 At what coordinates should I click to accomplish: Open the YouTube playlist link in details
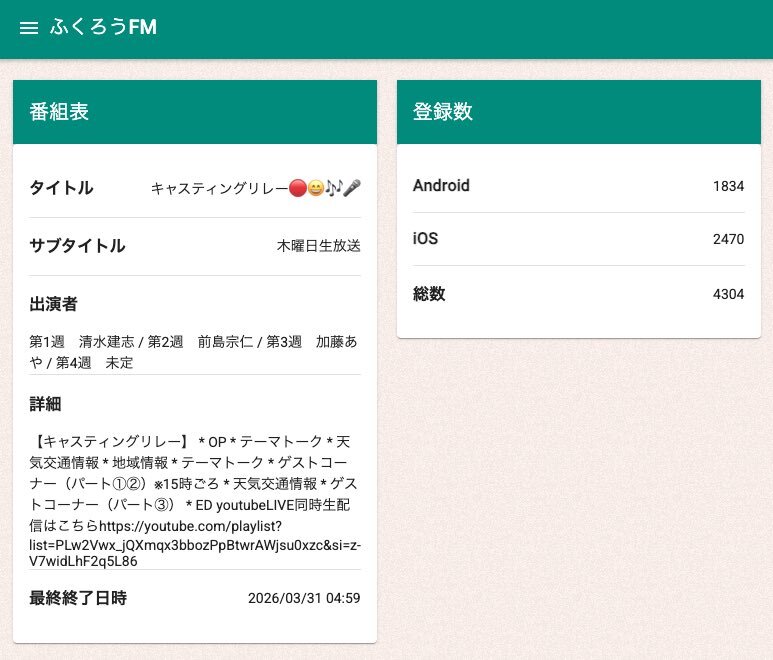[195, 543]
